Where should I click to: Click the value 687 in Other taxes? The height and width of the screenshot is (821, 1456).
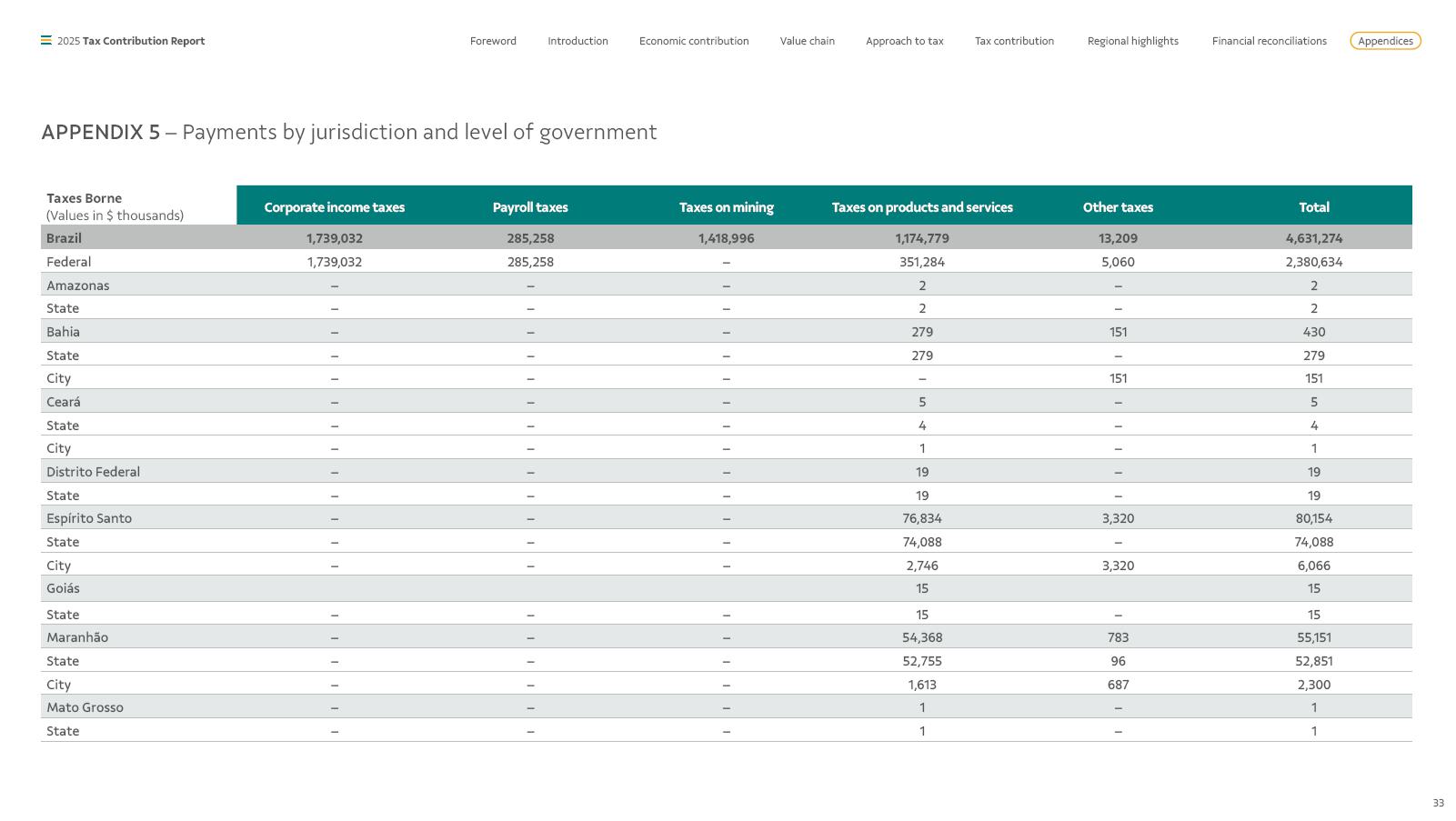click(x=1118, y=685)
